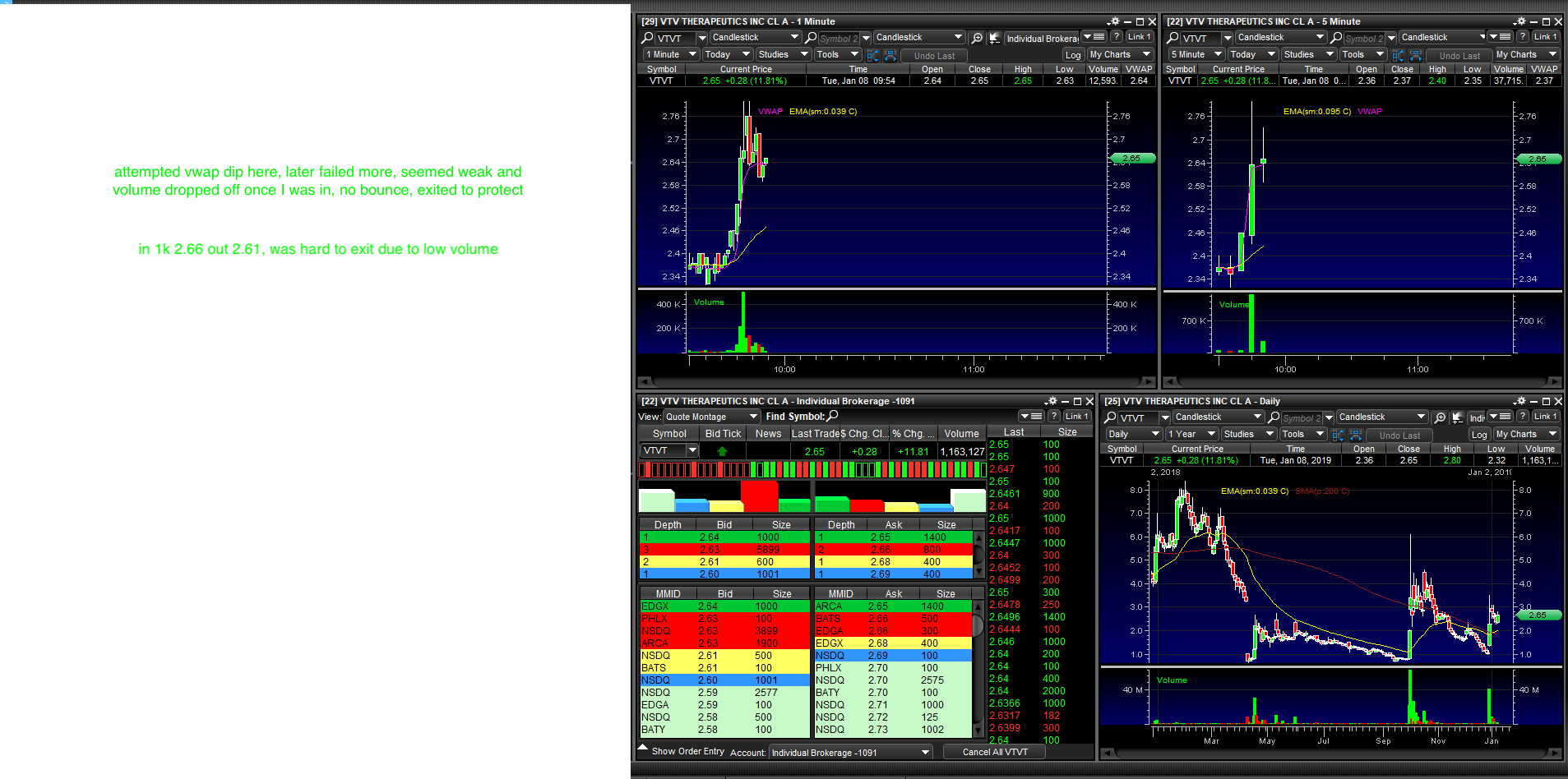Open the Studies dropdown in 1 Minute chart
1568x779 pixels.
click(783, 55)
